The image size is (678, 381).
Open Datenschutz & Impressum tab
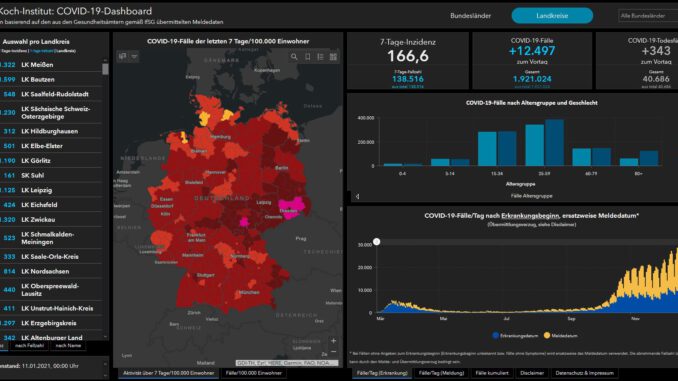click(x=585, y=373)
